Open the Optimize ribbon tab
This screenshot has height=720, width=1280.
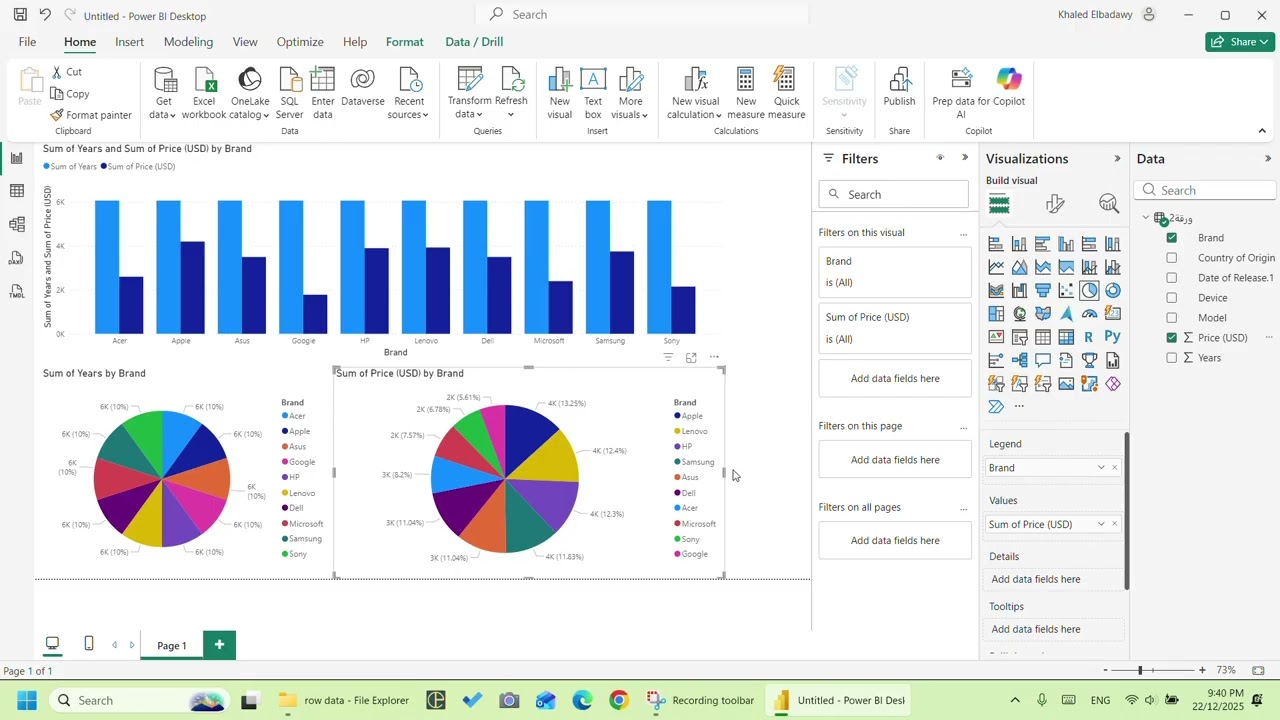(x=300, y=42)
